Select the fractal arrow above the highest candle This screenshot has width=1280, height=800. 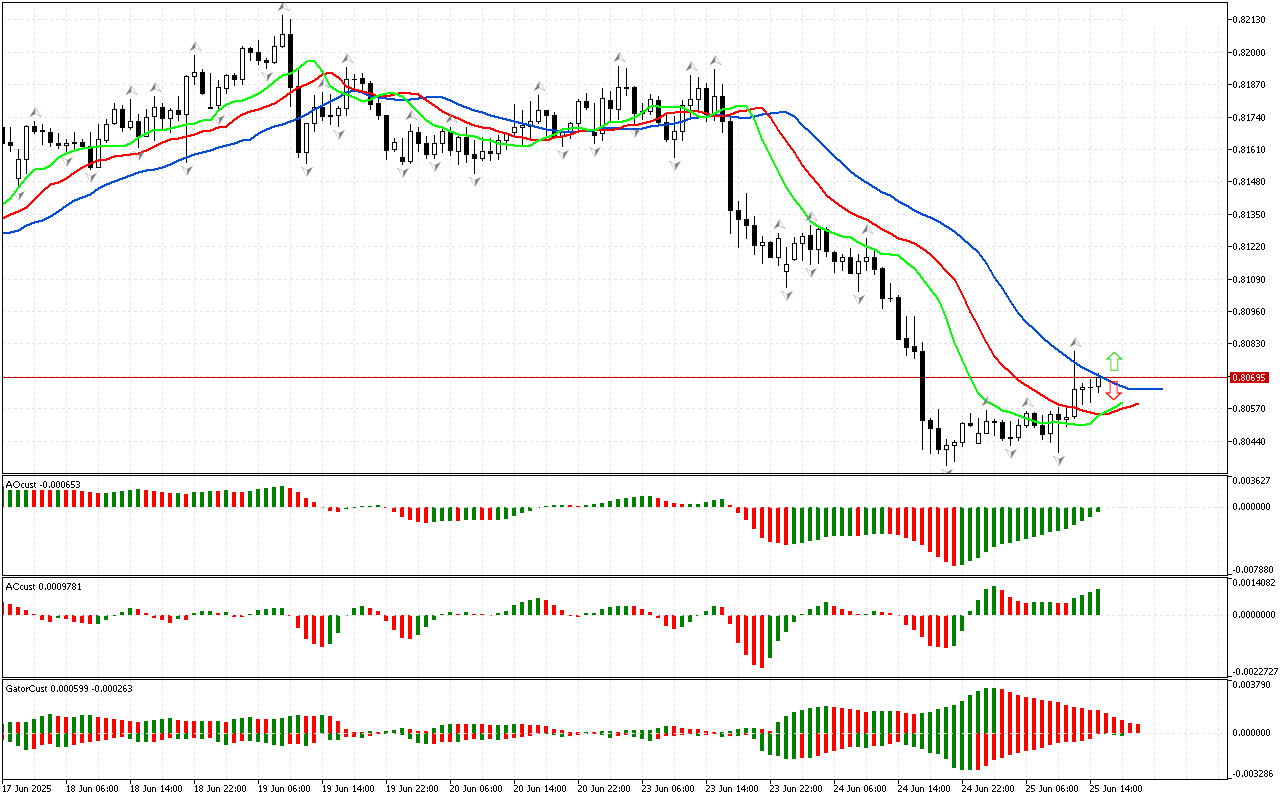click(x=285, y=8)
